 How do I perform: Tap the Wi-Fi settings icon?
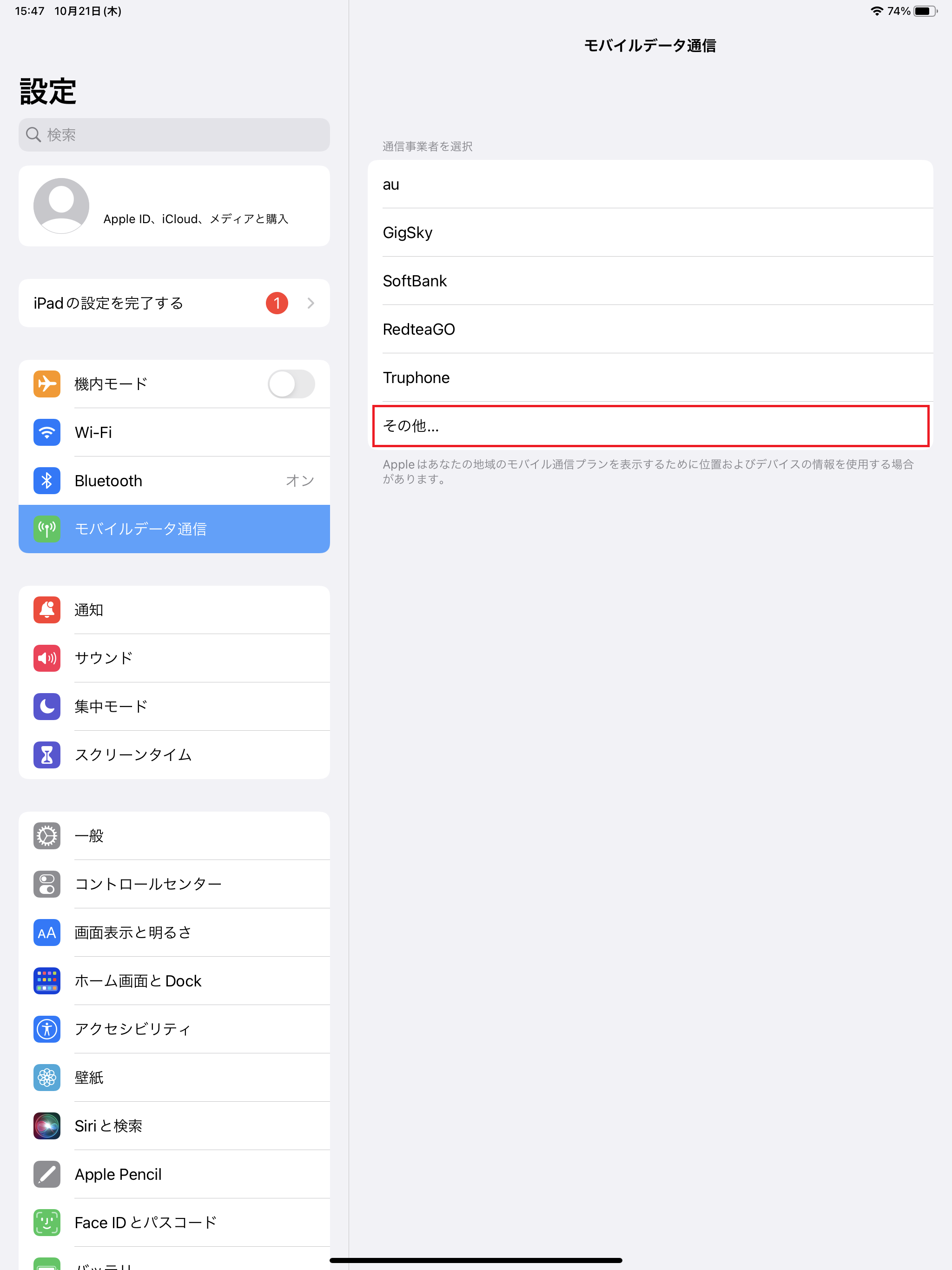pos(47,432)
